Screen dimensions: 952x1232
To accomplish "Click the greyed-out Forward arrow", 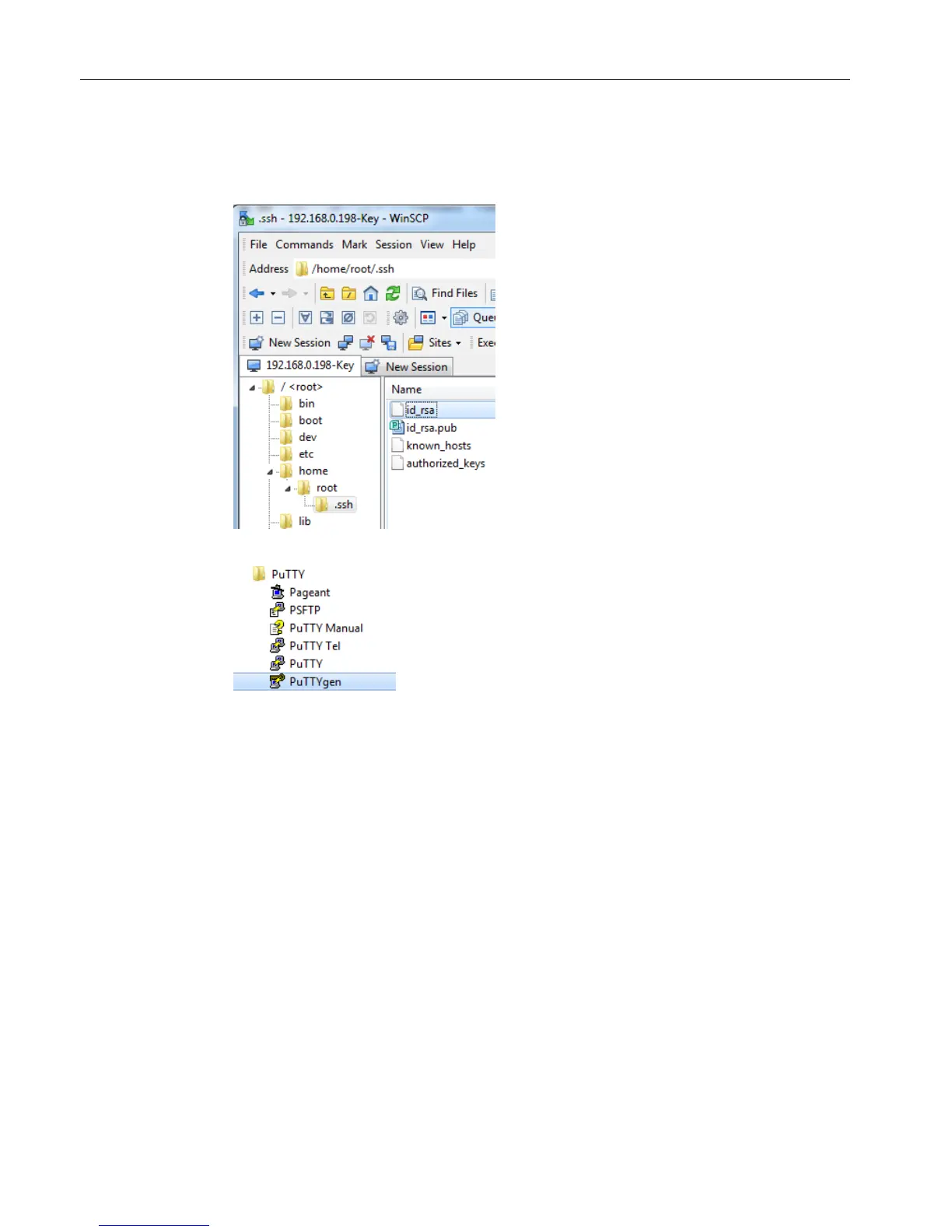I will pos(289,293).
